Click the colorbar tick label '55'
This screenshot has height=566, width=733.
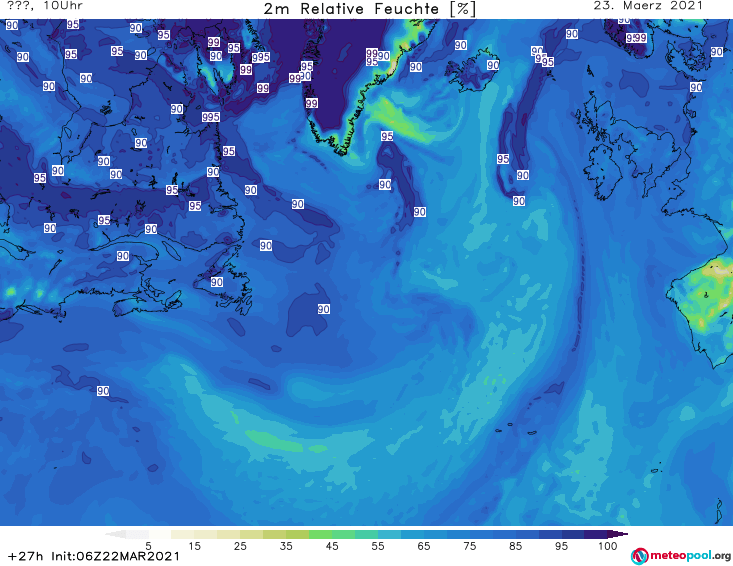coord(378,546)
